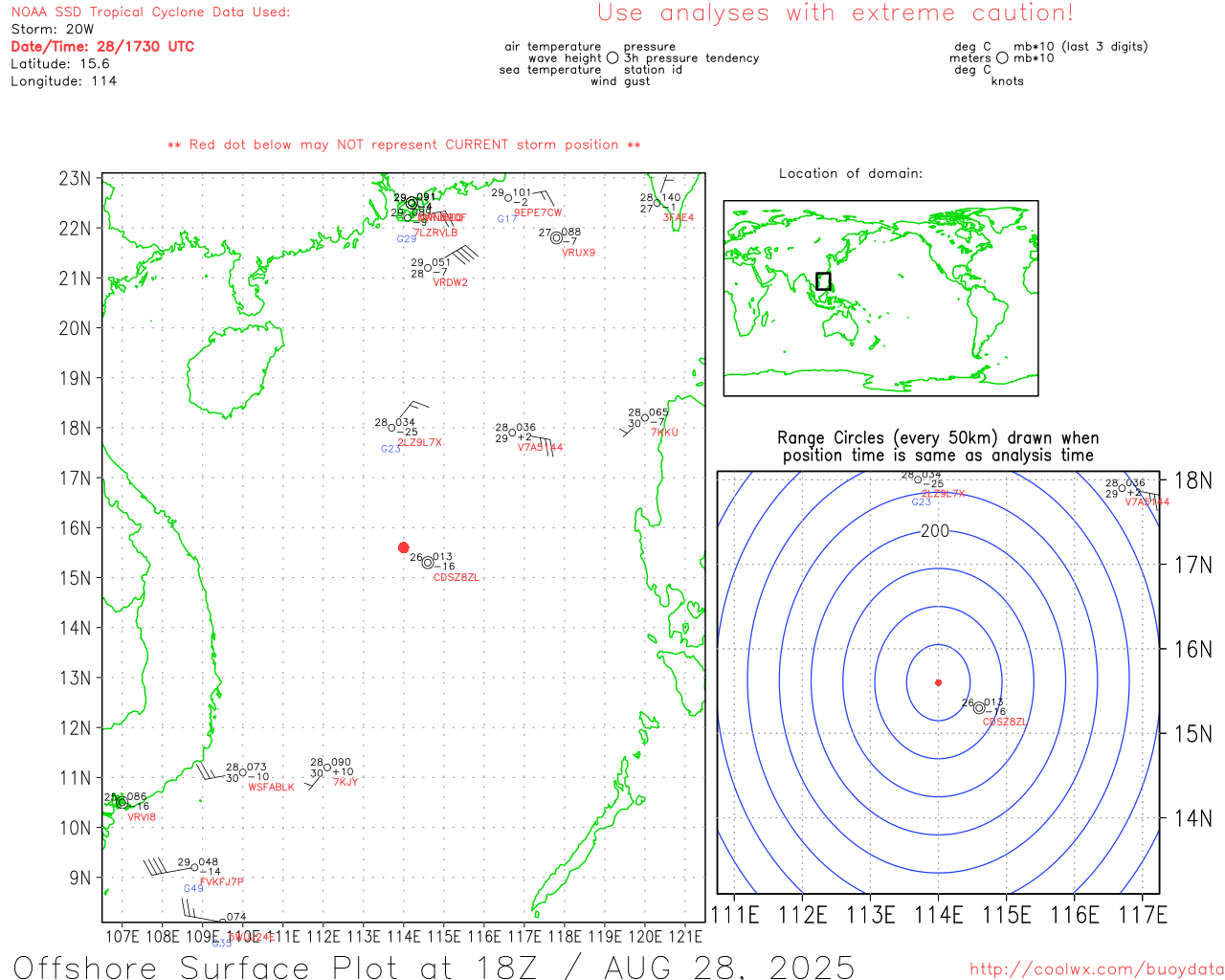This screenshot has width=1225, height=980.
Task: Click the blue G49 label
Action: coord(193,889)
